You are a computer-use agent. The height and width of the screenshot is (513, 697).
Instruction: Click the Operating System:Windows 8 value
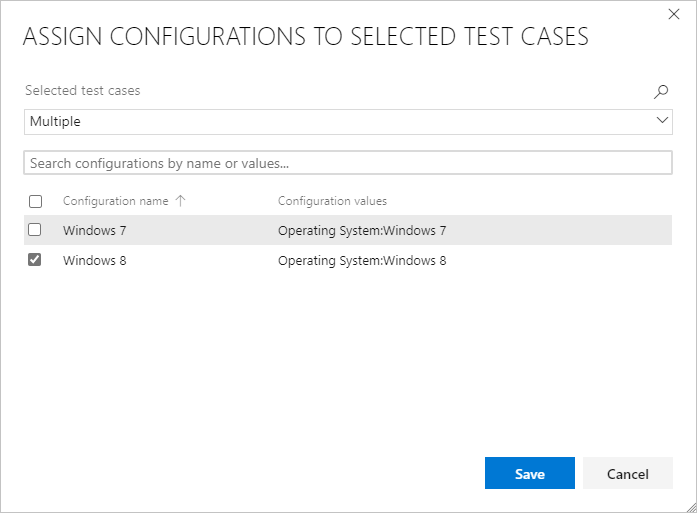click(x=361, y=261)
